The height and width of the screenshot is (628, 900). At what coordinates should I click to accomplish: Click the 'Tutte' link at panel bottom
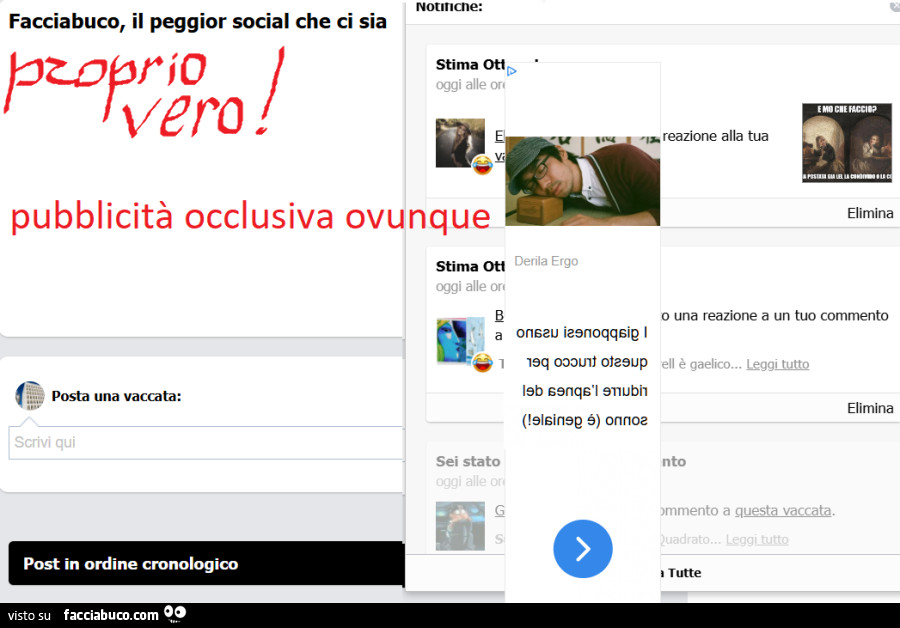tap(684, 573)
